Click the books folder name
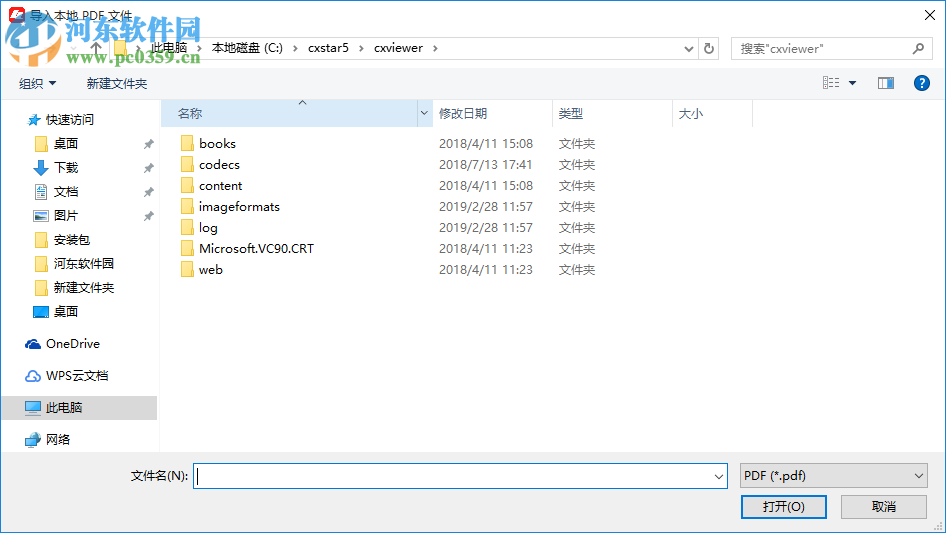 (217, 144)
